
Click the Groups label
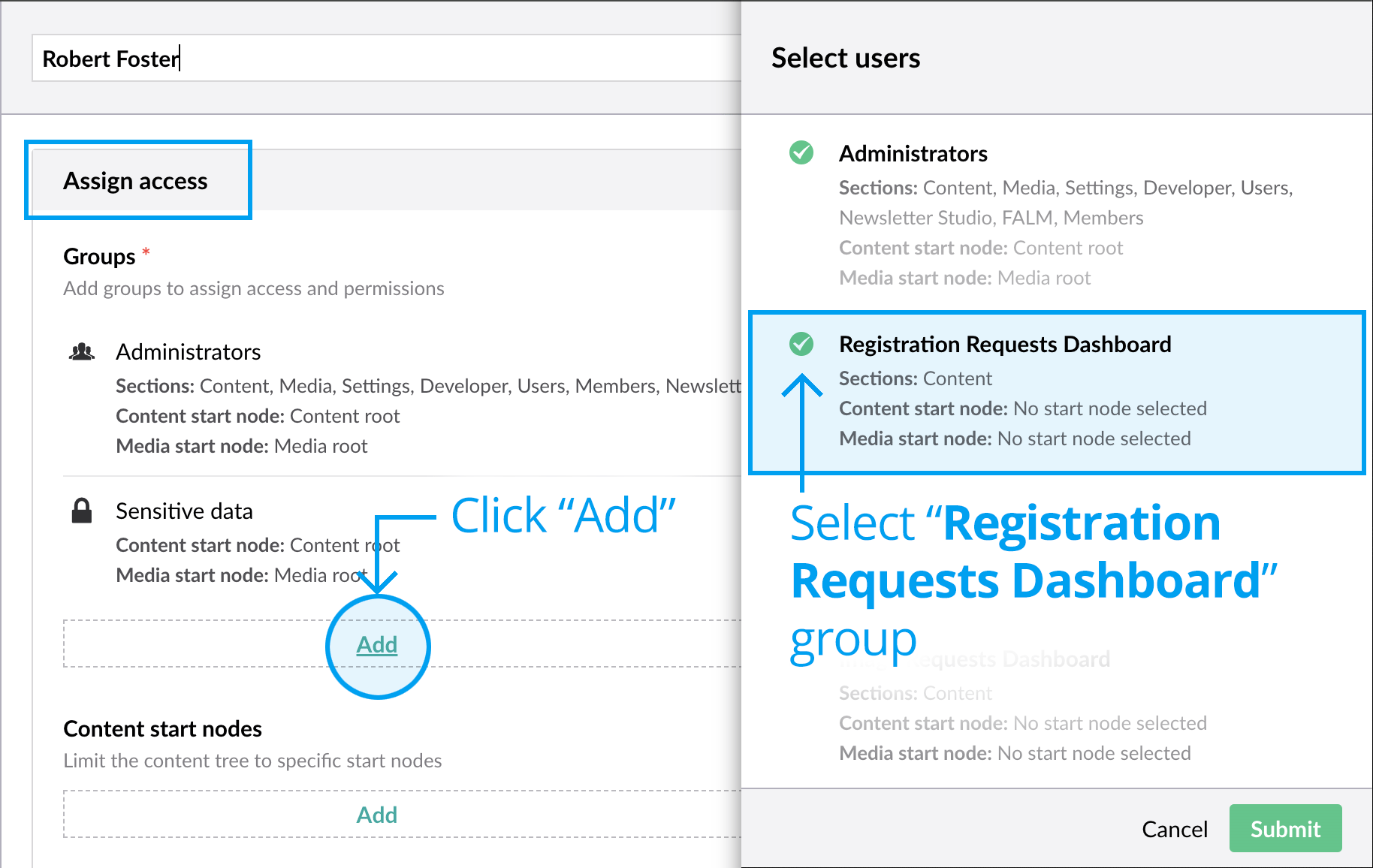pyautogui.click(x=99, y=256)
